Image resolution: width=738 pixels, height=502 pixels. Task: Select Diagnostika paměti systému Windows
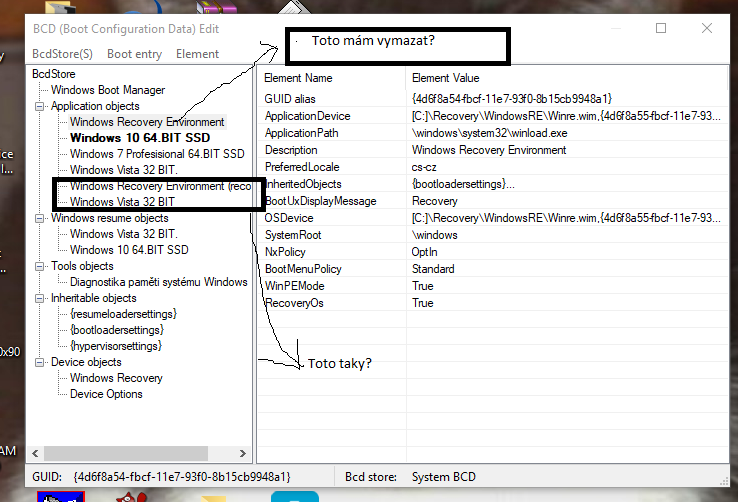coord(159,282)
